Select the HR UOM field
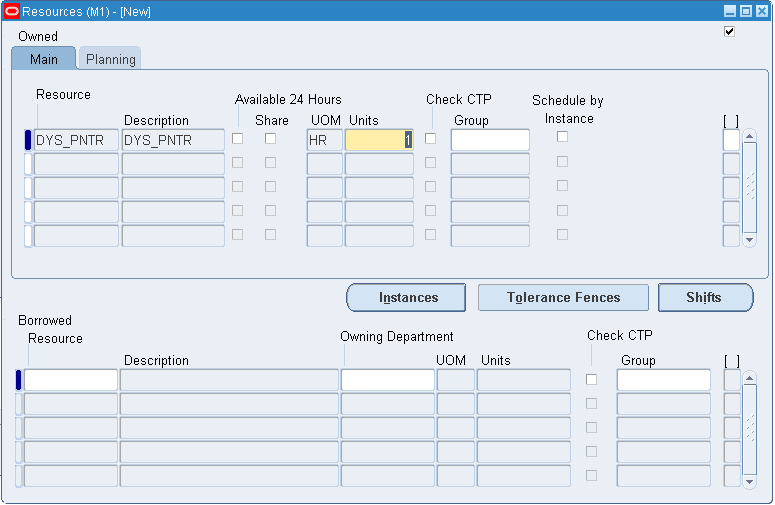 (325, 140)
